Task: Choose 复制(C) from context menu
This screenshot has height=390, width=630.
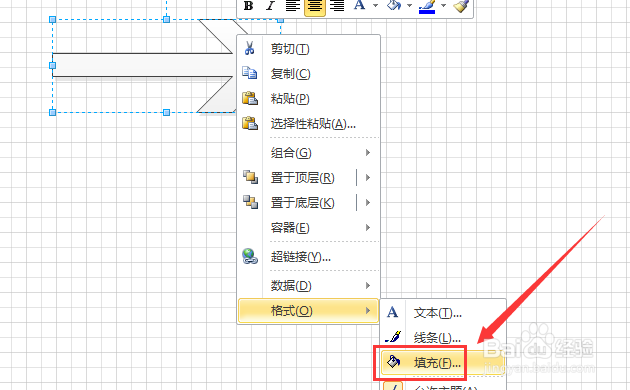Action: click(308, 74)
